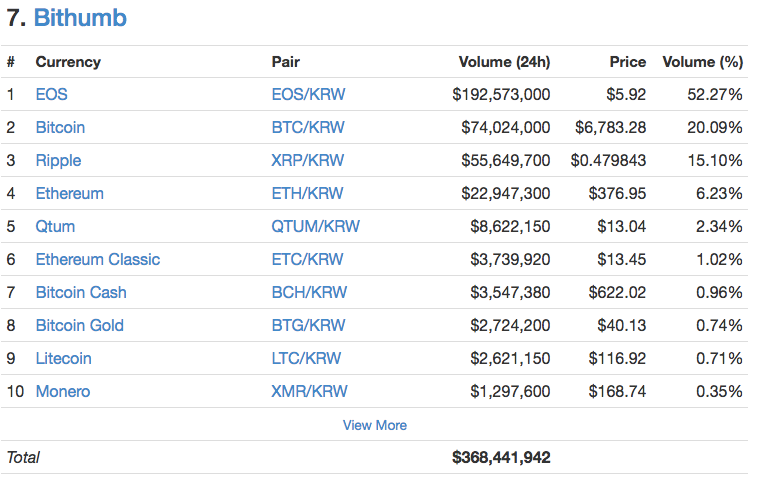
Task: Select the $192,573,000 volume cell
Action: [x=501, y=94]
